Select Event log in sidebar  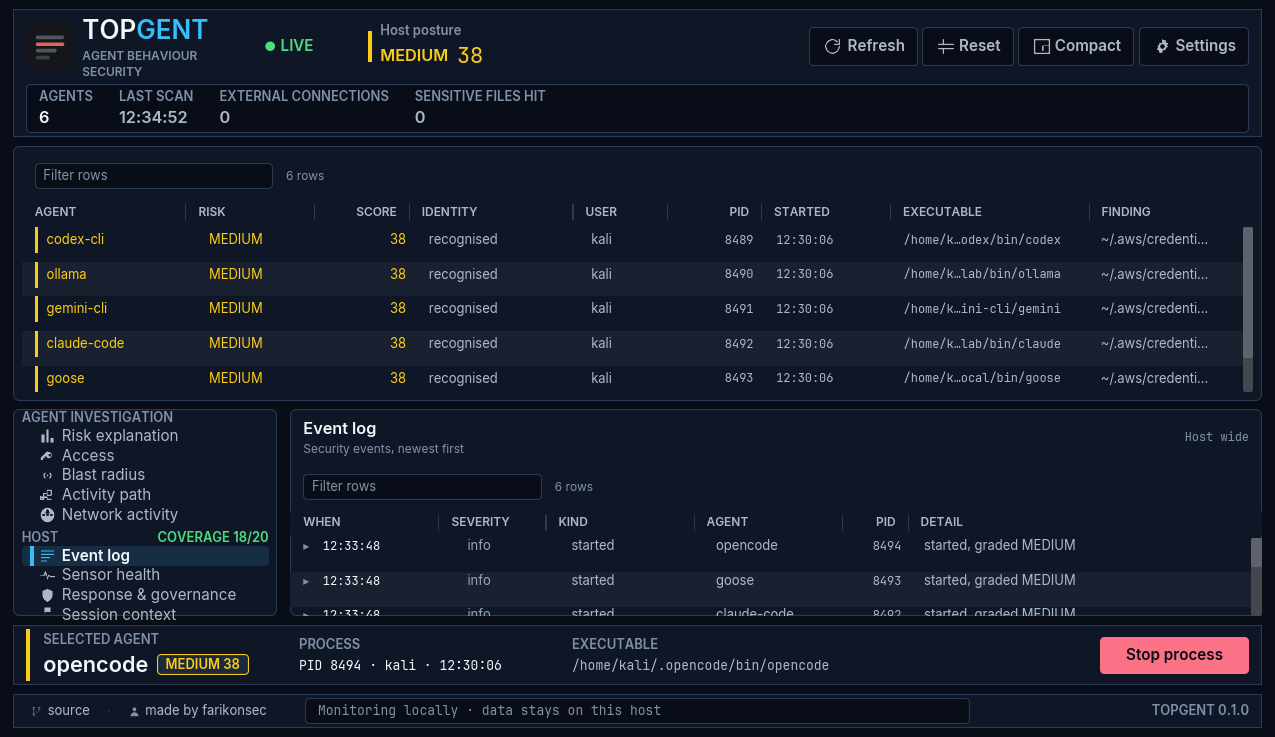[146, 556]
